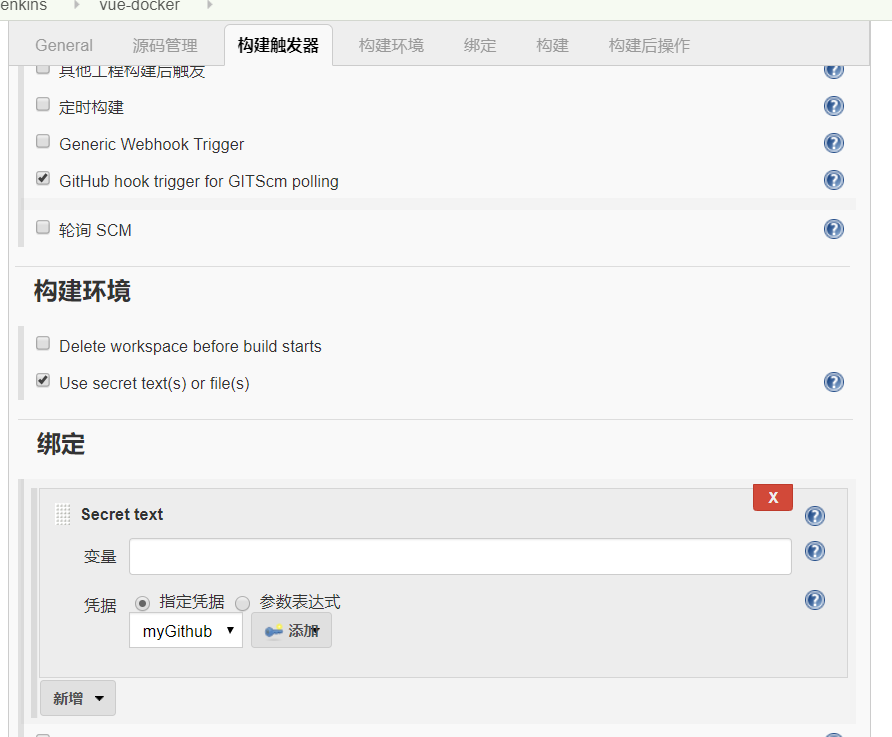Open help for 定时构建 trigger
The height and width of the screenshot is (737, 892).
pos(834,105)
